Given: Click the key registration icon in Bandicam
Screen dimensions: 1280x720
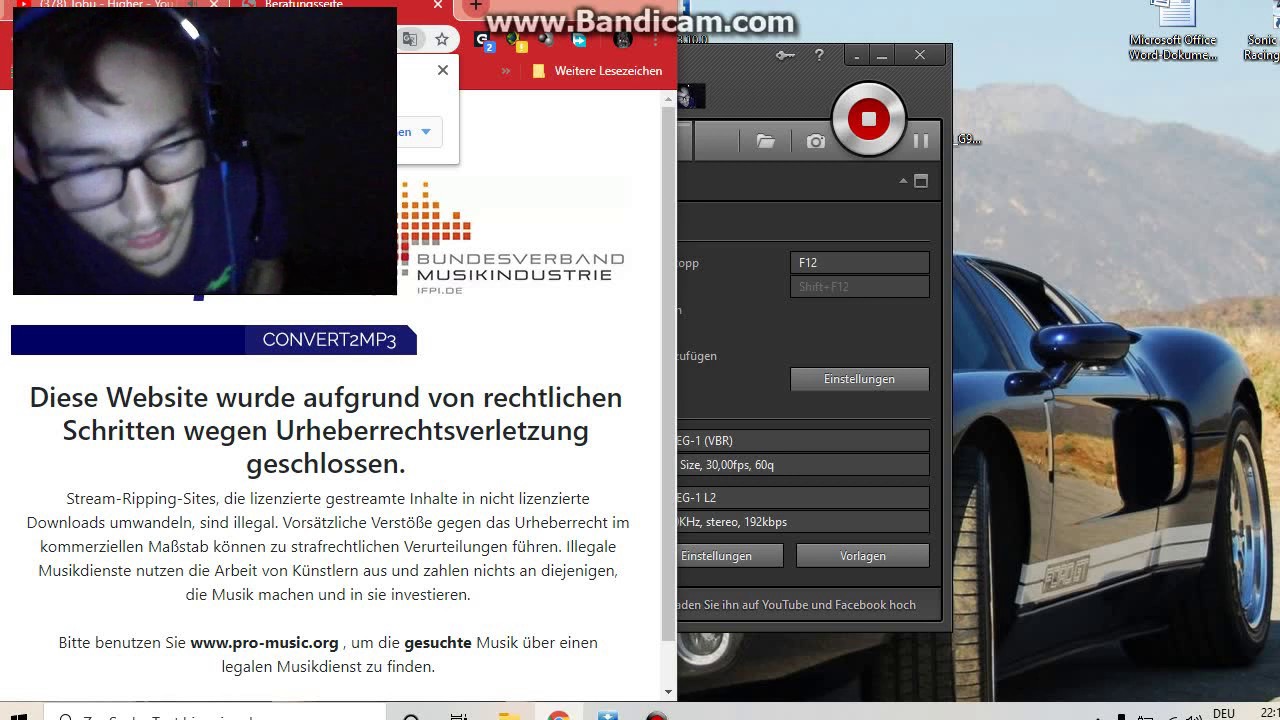Looking at the screenshot, I should click(x=786, y=56).
